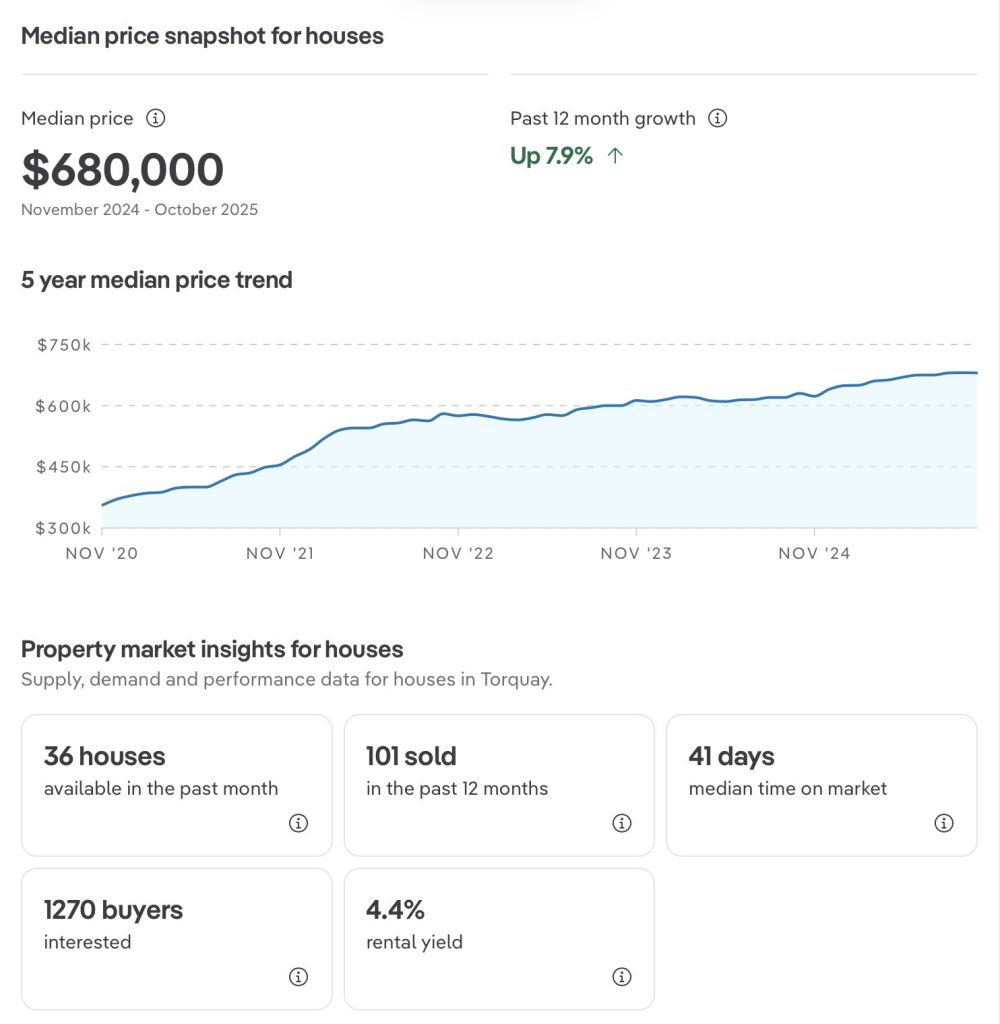Click the '36 houses' heading text
The width and height of the screenshot is (1000, 1024).
pyautogui.click(x=105, y=756)
